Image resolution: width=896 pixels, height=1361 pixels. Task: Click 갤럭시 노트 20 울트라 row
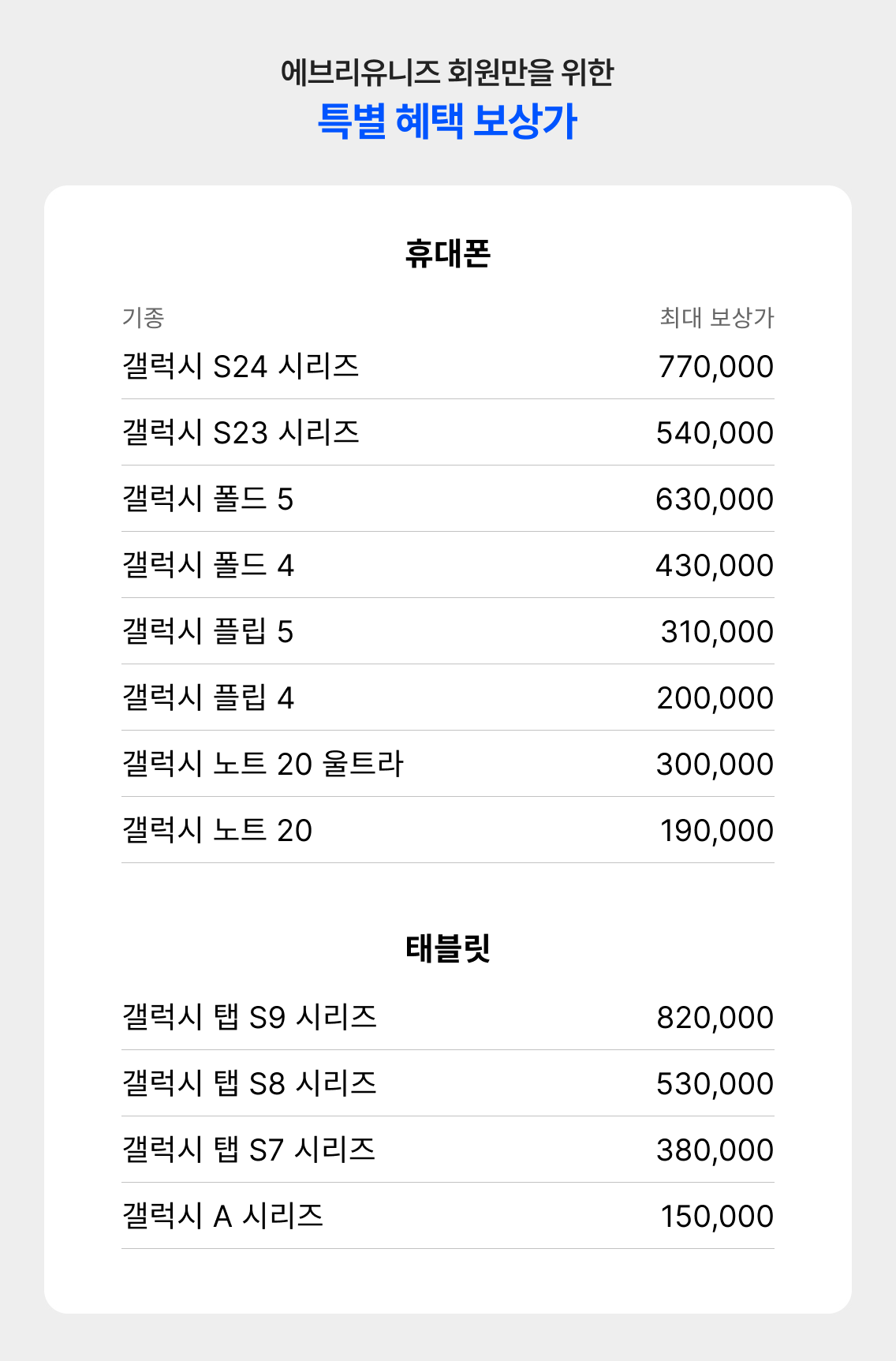pos(448,764)
